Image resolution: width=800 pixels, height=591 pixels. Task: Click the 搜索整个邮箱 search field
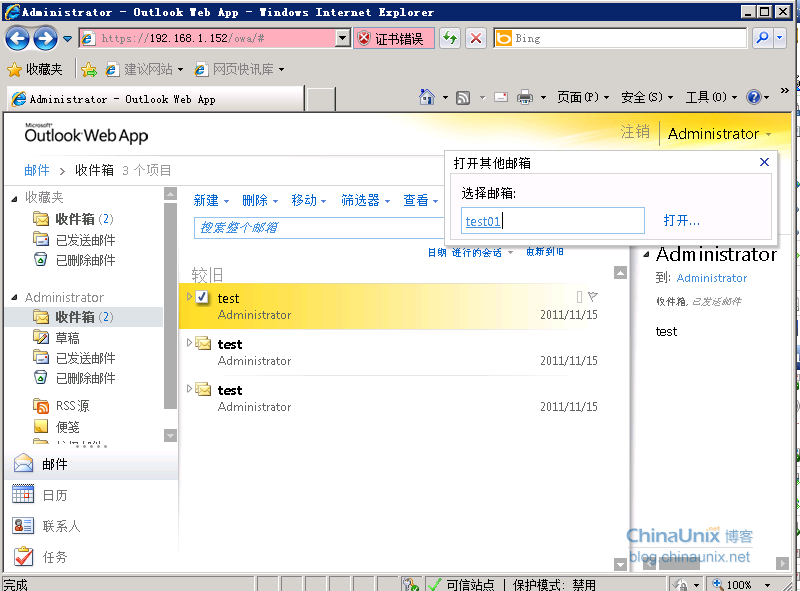pos(319,228)
